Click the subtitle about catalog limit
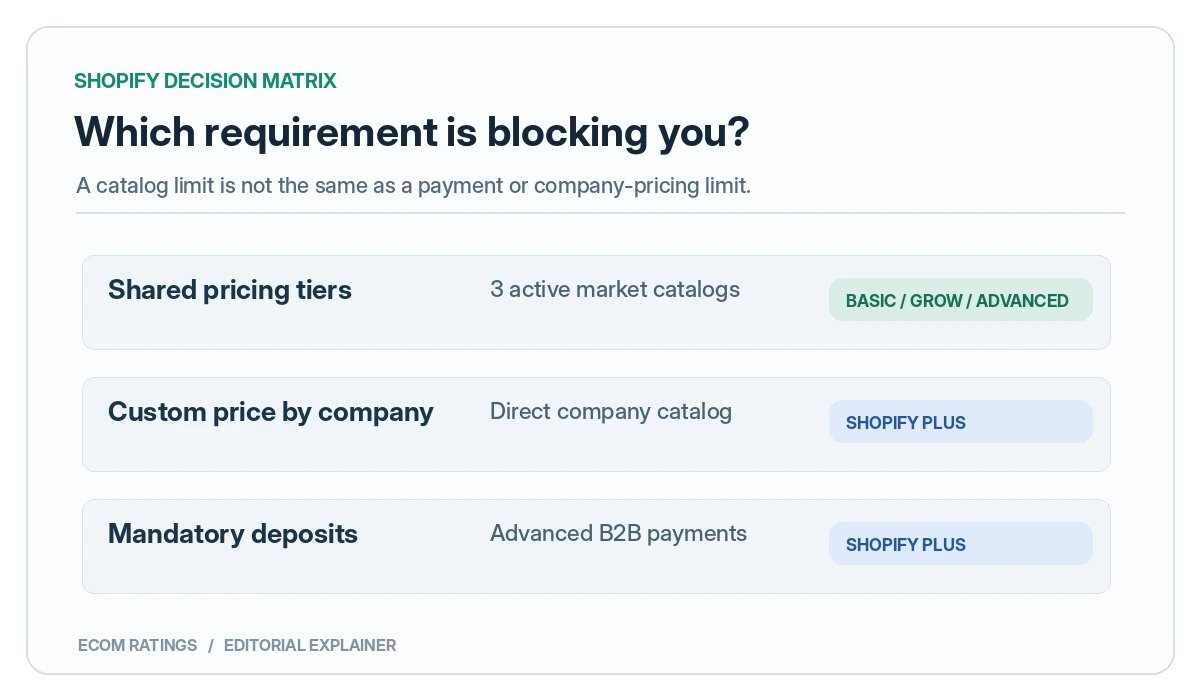1200x700 pixels. (413, 186)
